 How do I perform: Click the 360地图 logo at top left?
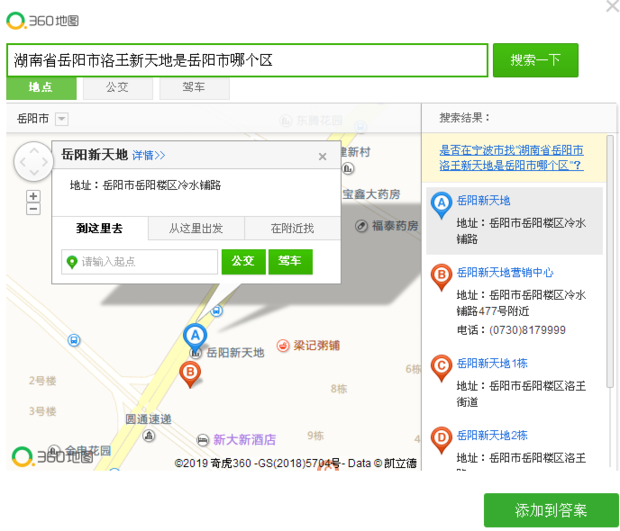(x=43, y=21)
